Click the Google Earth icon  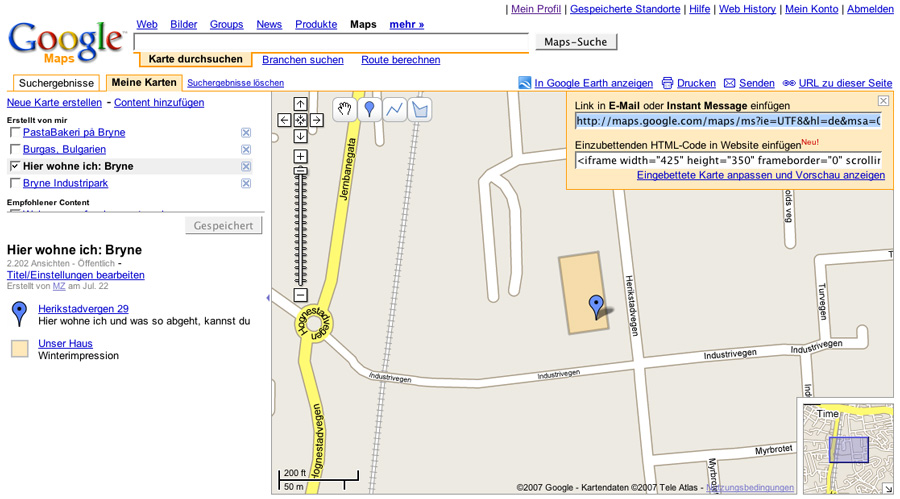[525, 83]
